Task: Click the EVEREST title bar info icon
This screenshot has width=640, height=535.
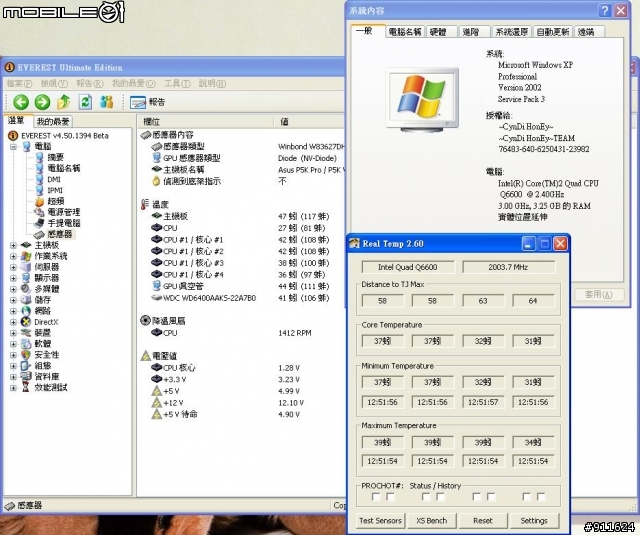Action: pos(10,67)
